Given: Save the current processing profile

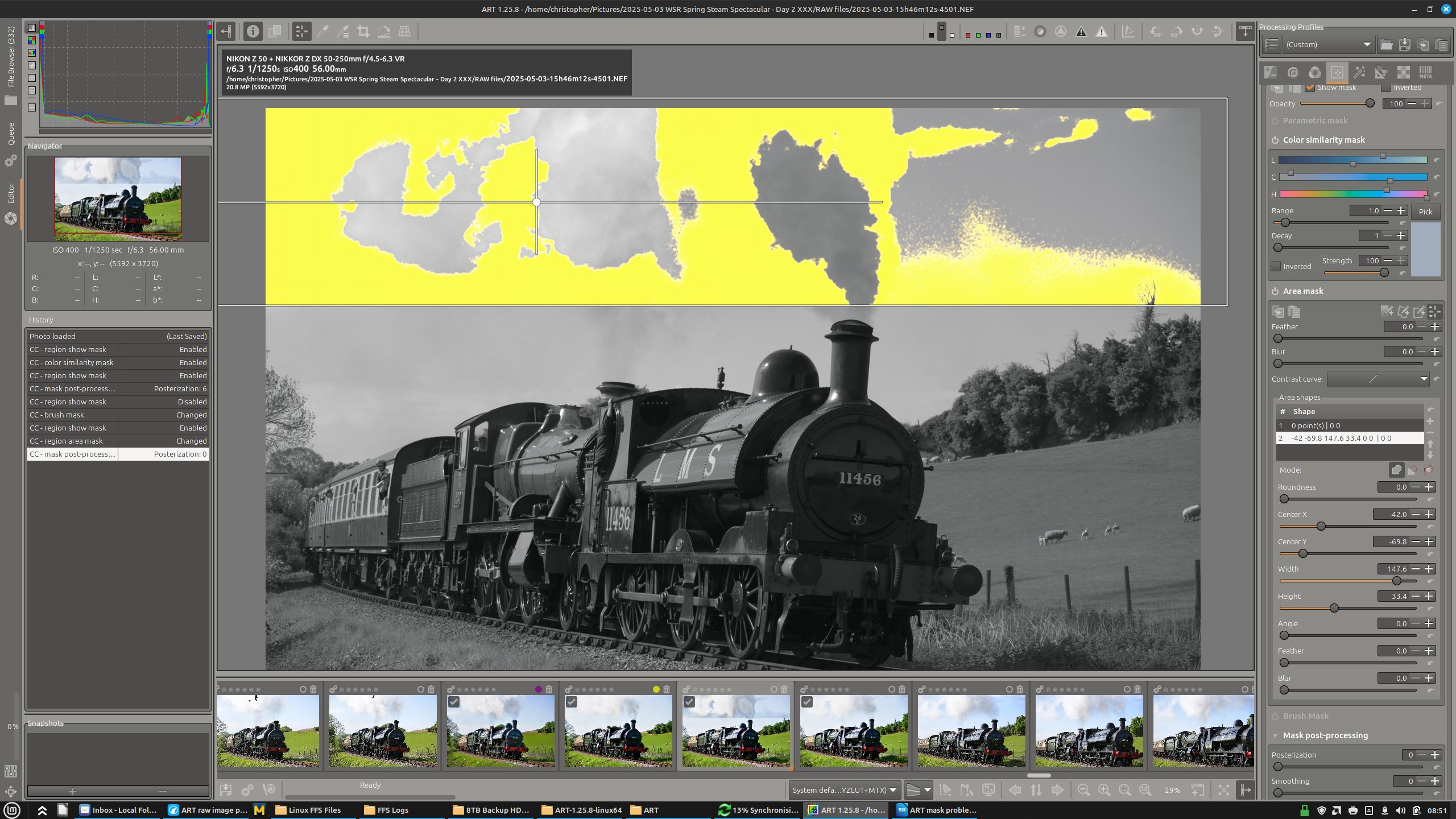Looking at the screenshot, I should (x=1405, y=44).
